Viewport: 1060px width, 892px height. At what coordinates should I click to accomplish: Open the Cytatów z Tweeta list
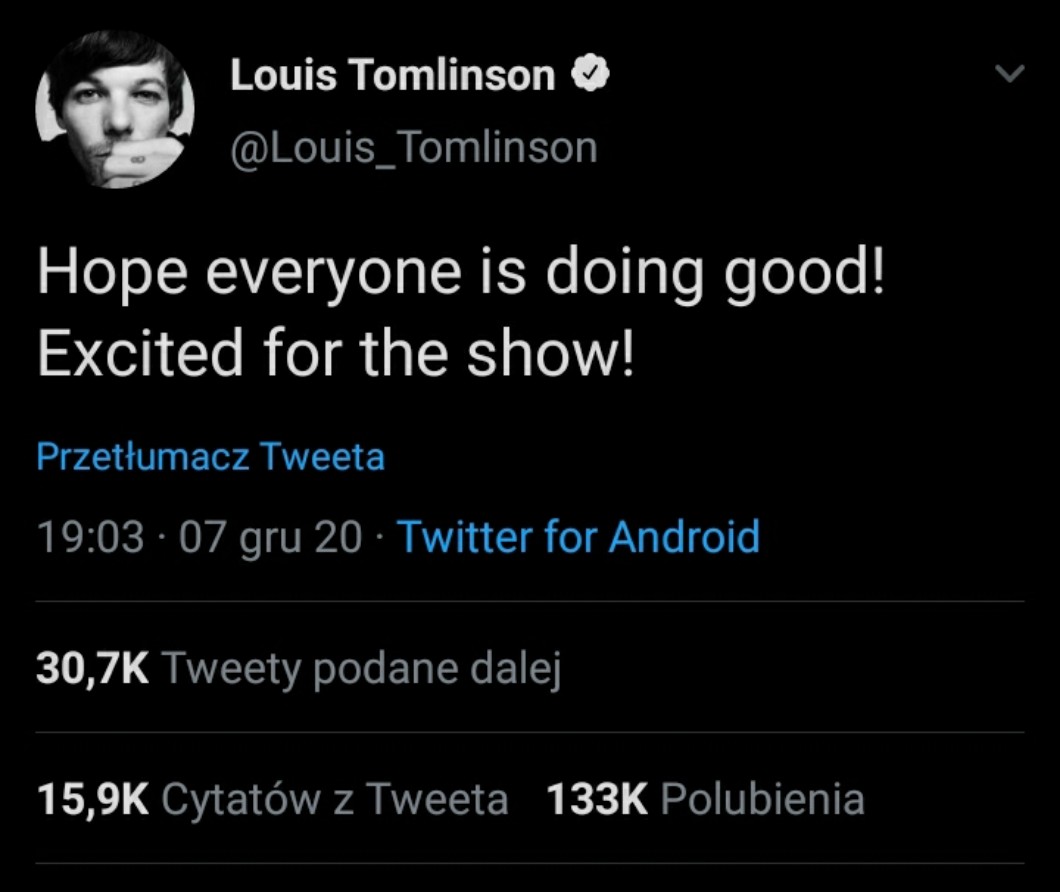point(334,799)
